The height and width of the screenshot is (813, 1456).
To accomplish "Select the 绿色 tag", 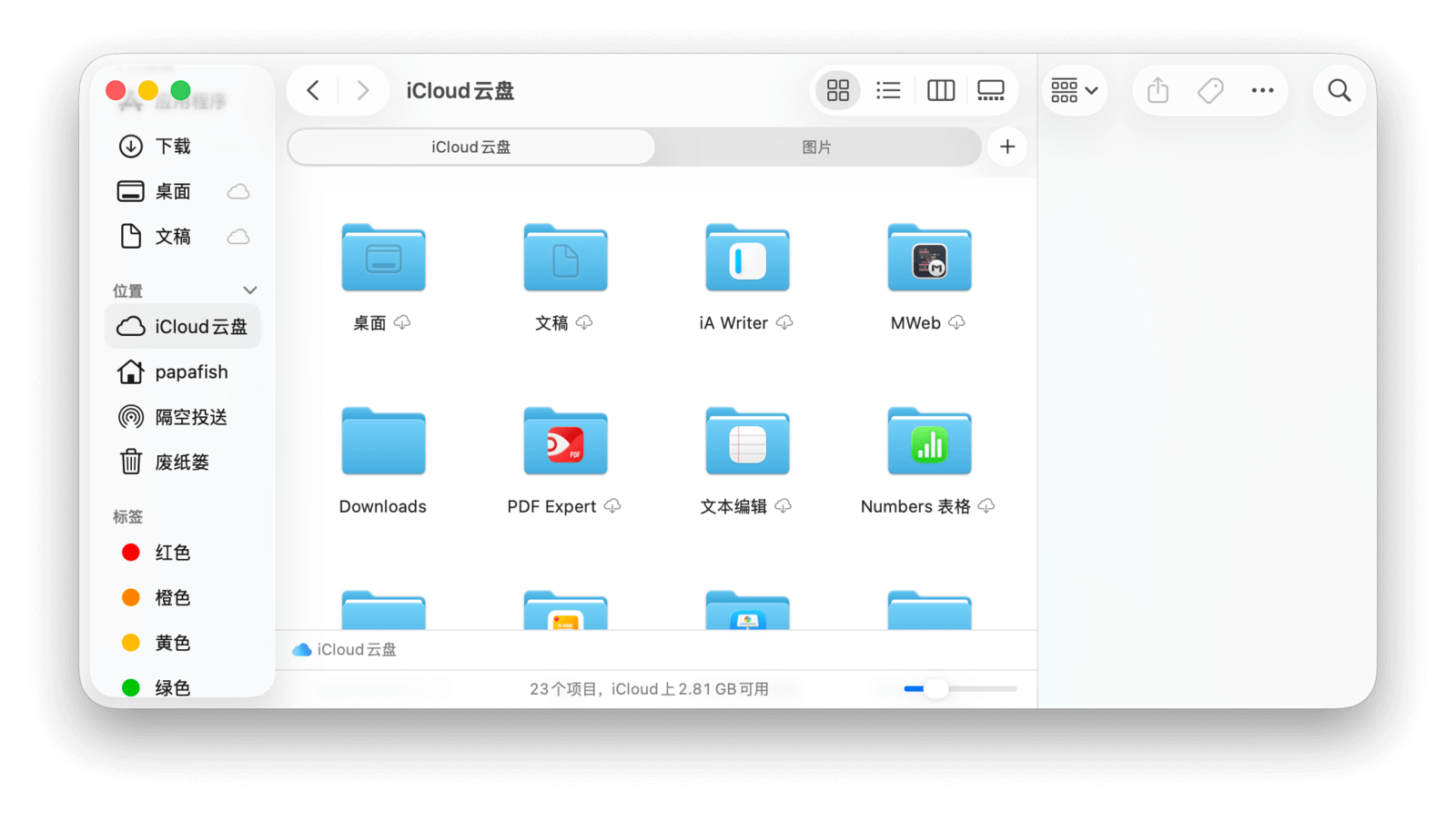I will coord(182,687).
